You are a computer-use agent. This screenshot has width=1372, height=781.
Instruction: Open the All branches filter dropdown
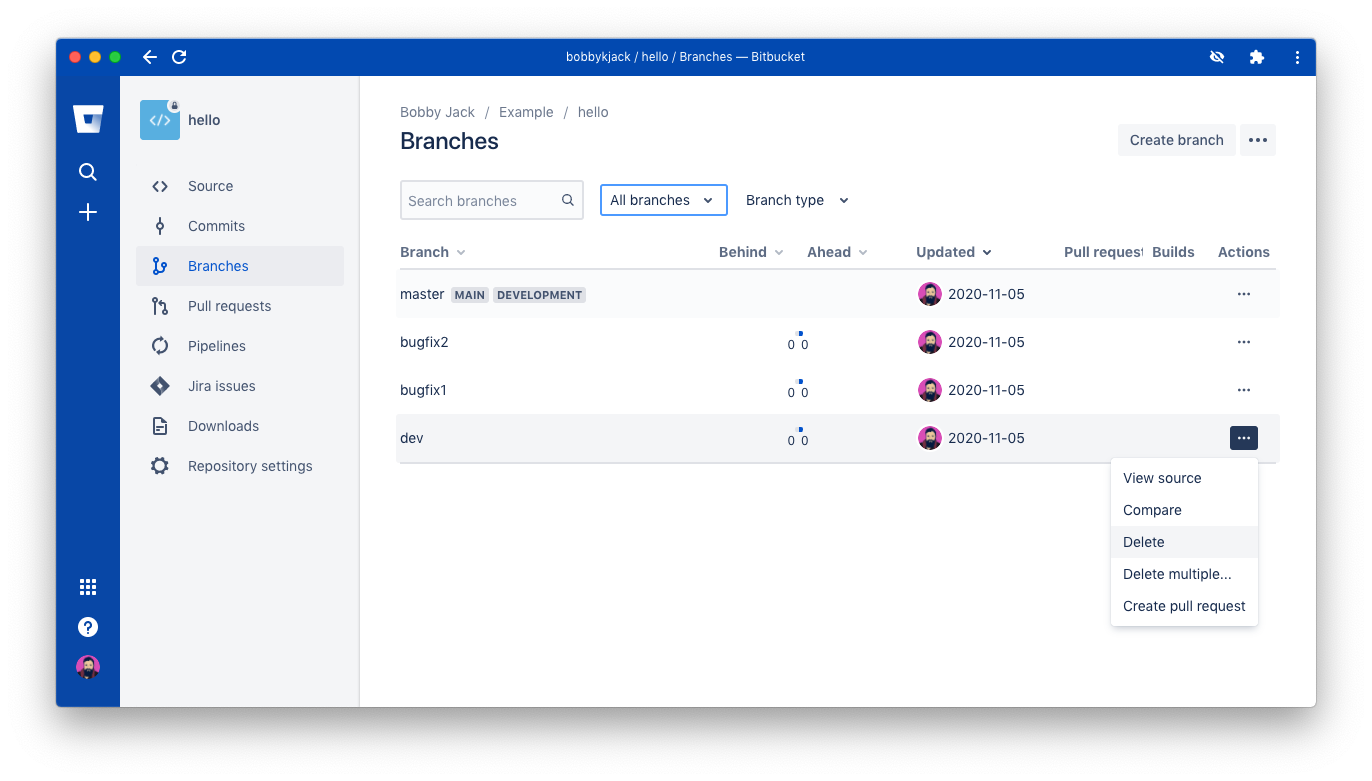pos(663,200)
